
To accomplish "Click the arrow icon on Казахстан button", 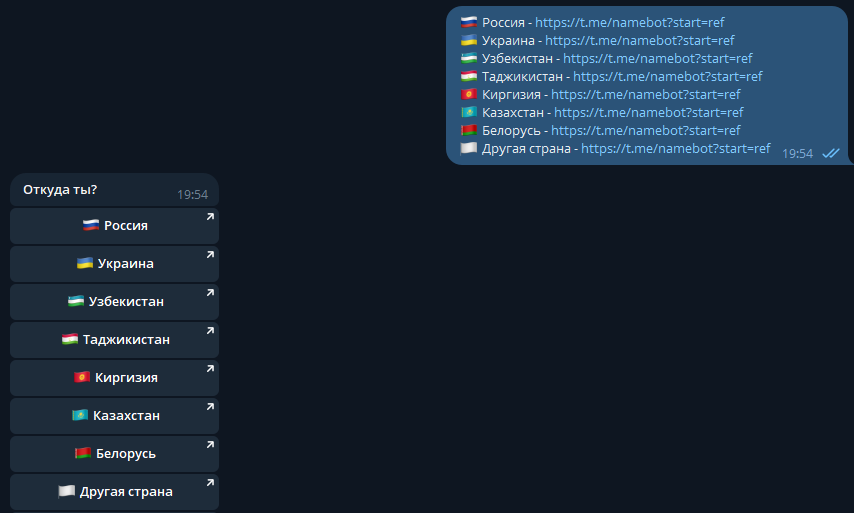I will click(210, 407).
